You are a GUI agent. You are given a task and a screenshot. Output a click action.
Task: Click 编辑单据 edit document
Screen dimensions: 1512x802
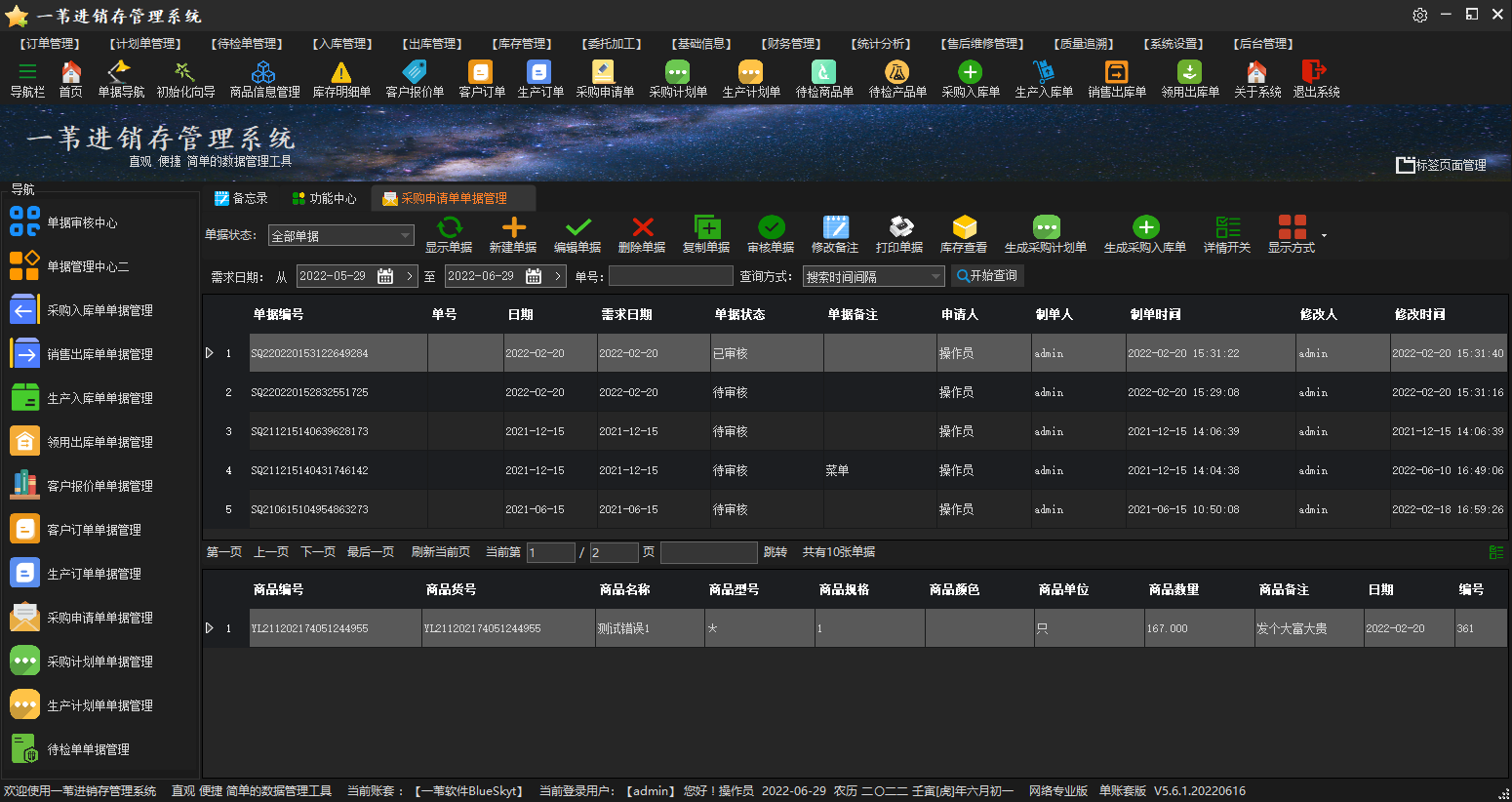coord(577,235)
